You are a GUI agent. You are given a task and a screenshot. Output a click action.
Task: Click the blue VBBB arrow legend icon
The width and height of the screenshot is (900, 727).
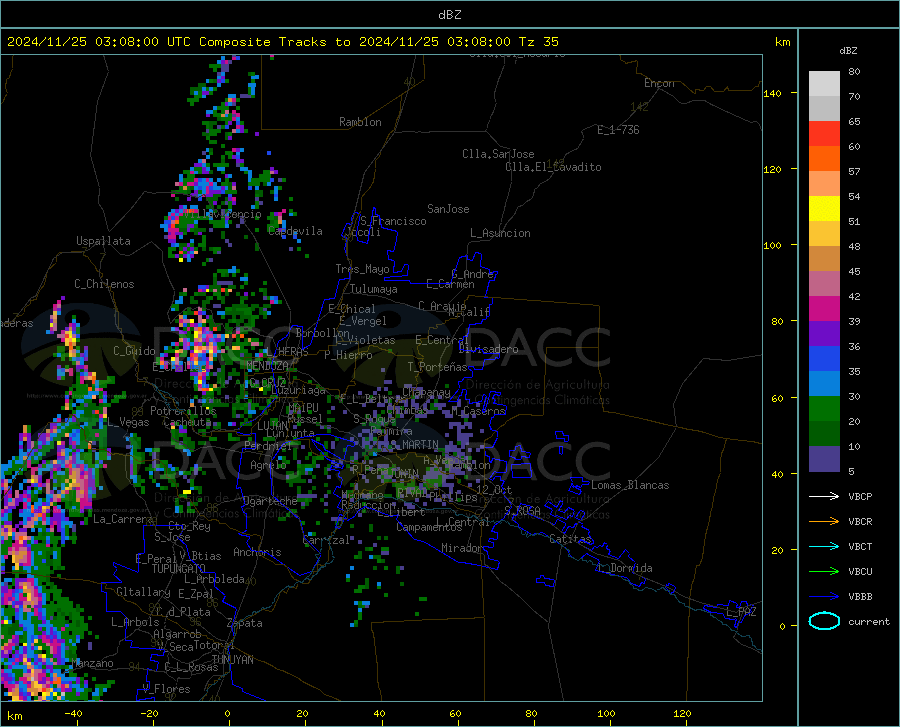tap(824, 597)
